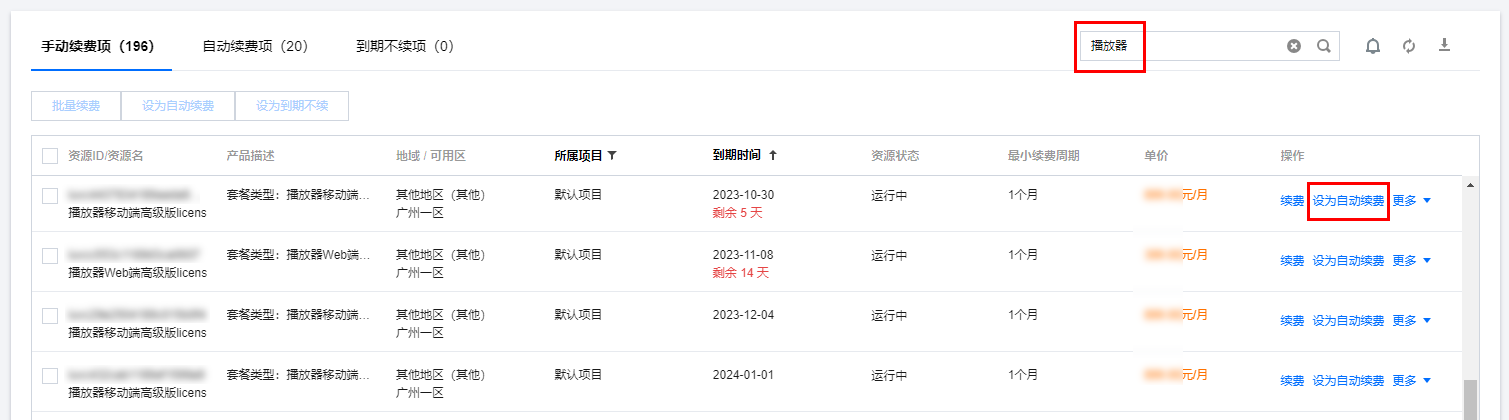Screen dimensions: 1509x420
Task: Open the notification bell icon
Action: (1373, 46)
